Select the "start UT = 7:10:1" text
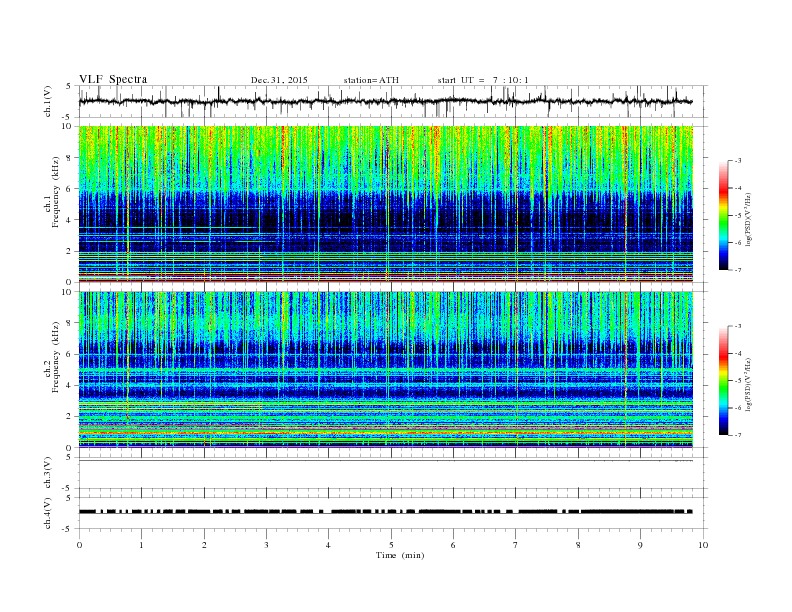The height and width of the screenshot is (612, 792). (x=483, y=80)
